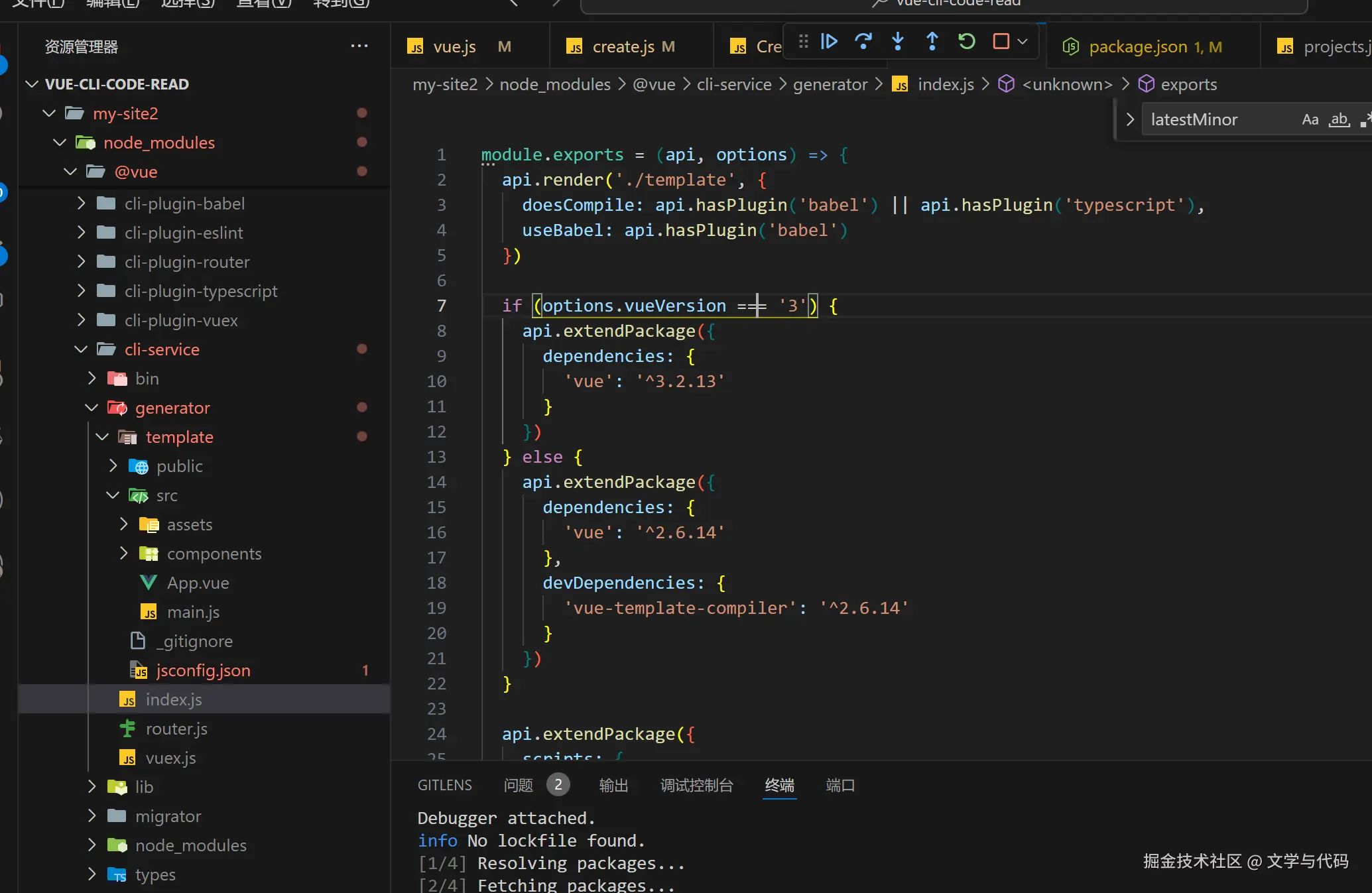Restart the debugging session

point(966,42)
